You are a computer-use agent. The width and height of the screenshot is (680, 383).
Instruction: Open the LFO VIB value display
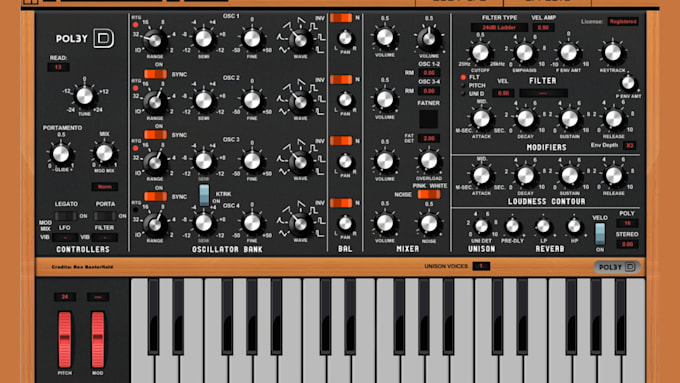coord(65,237)
